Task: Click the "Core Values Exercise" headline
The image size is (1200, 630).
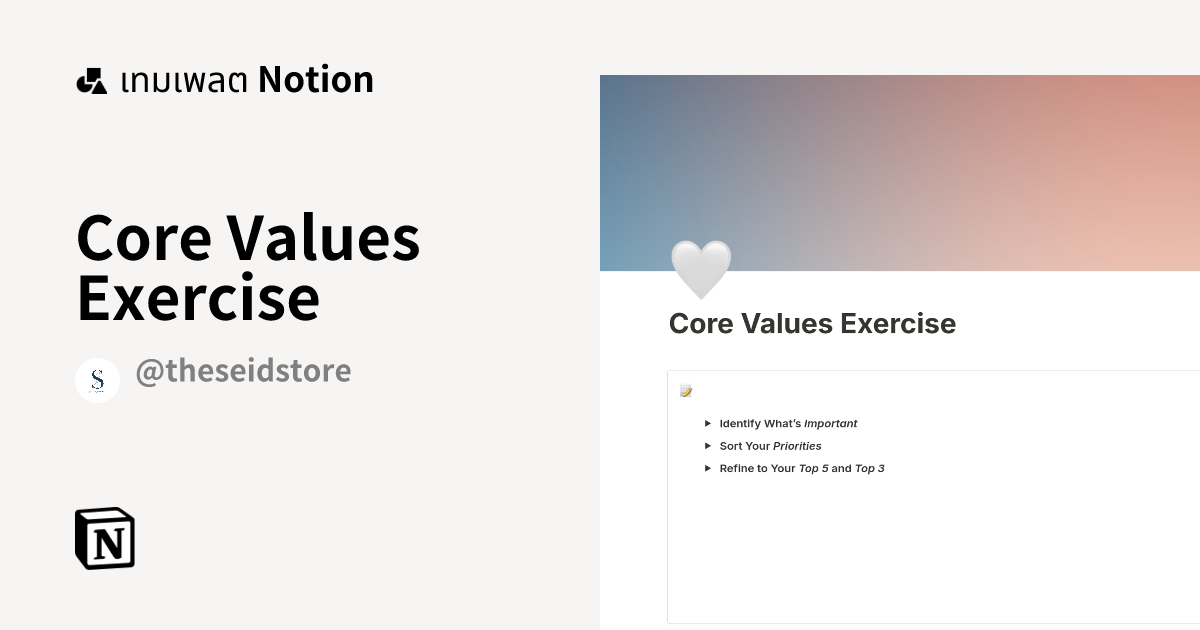Action: 248,268
